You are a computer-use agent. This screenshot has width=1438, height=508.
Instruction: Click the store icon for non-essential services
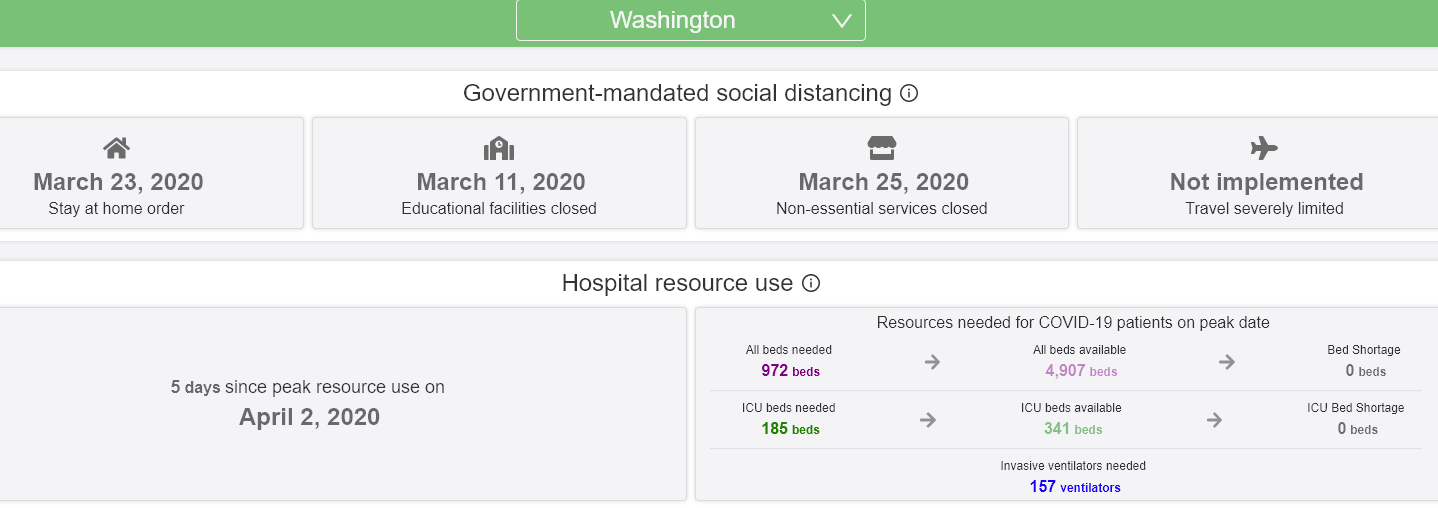click(x=881, y=148)
